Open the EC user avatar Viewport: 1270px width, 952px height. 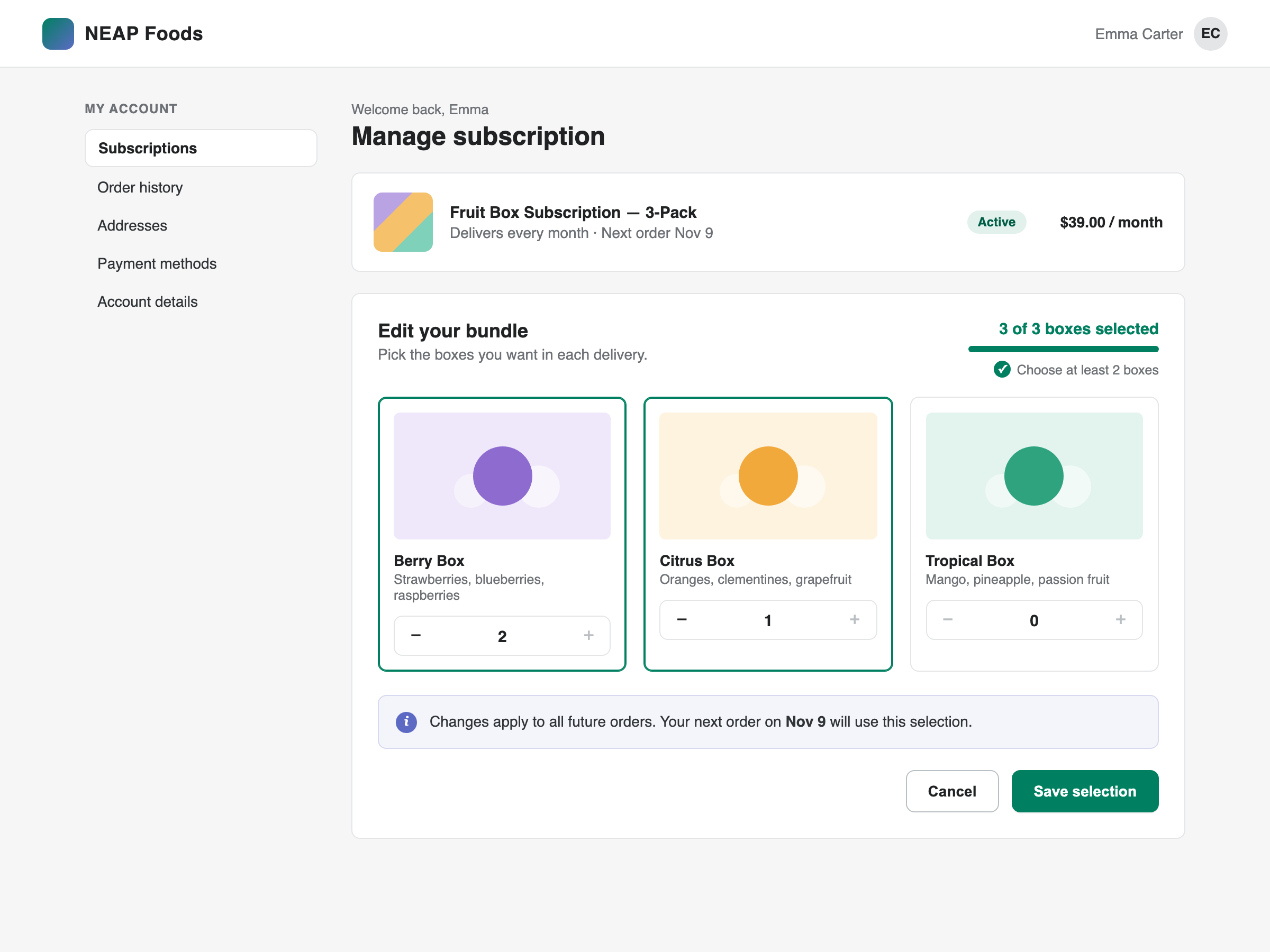[1210, 33]
